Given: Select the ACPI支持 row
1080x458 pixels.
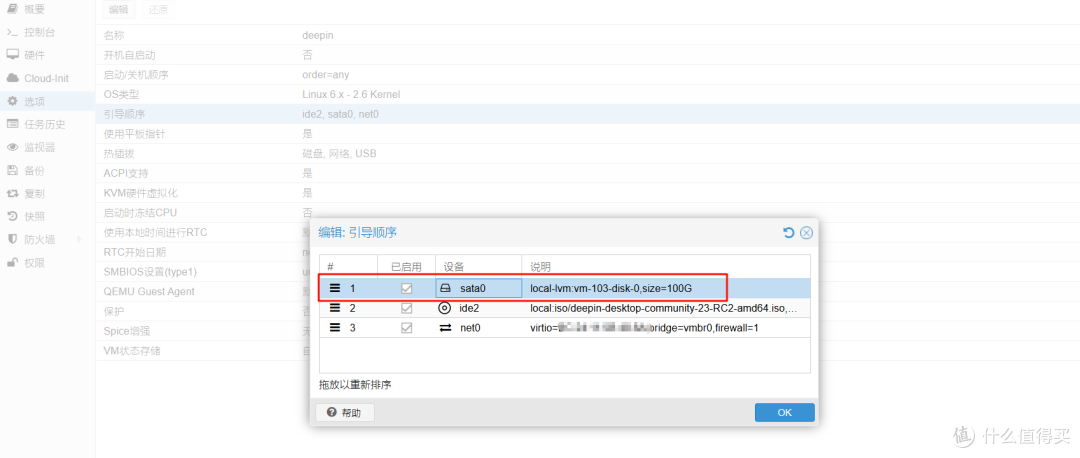Looking at the screenshot, I should (588, 173).
